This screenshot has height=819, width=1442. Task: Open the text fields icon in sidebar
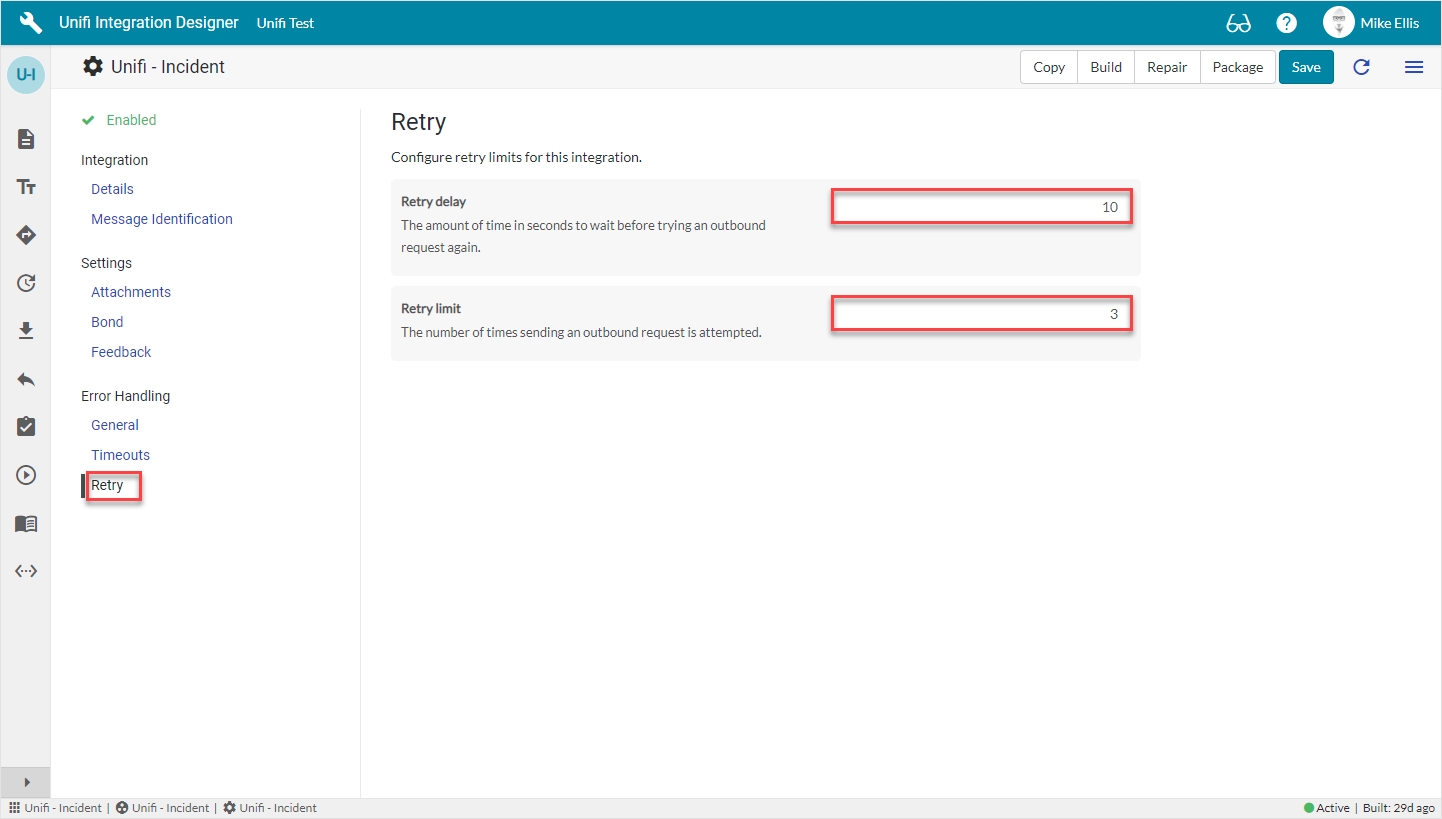coord(26,187)
